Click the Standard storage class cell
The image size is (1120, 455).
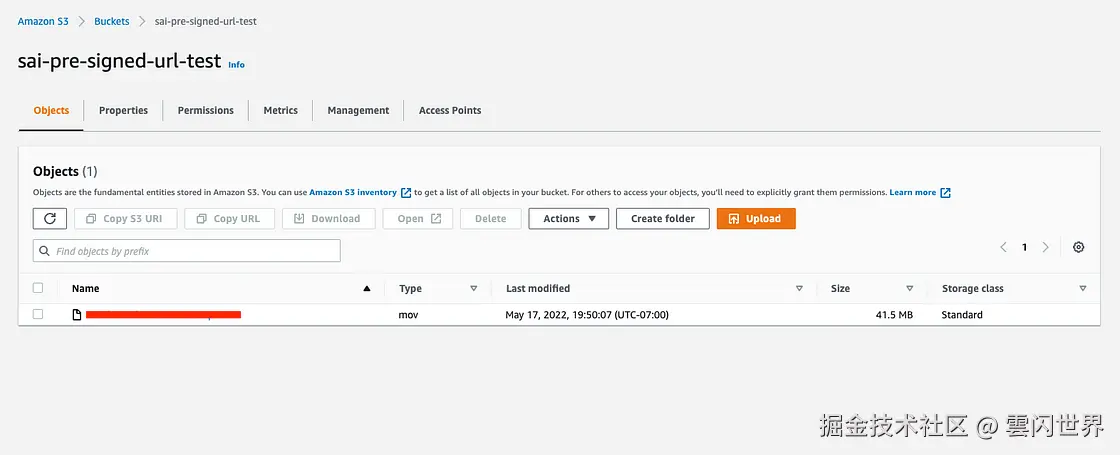(962, 315)
